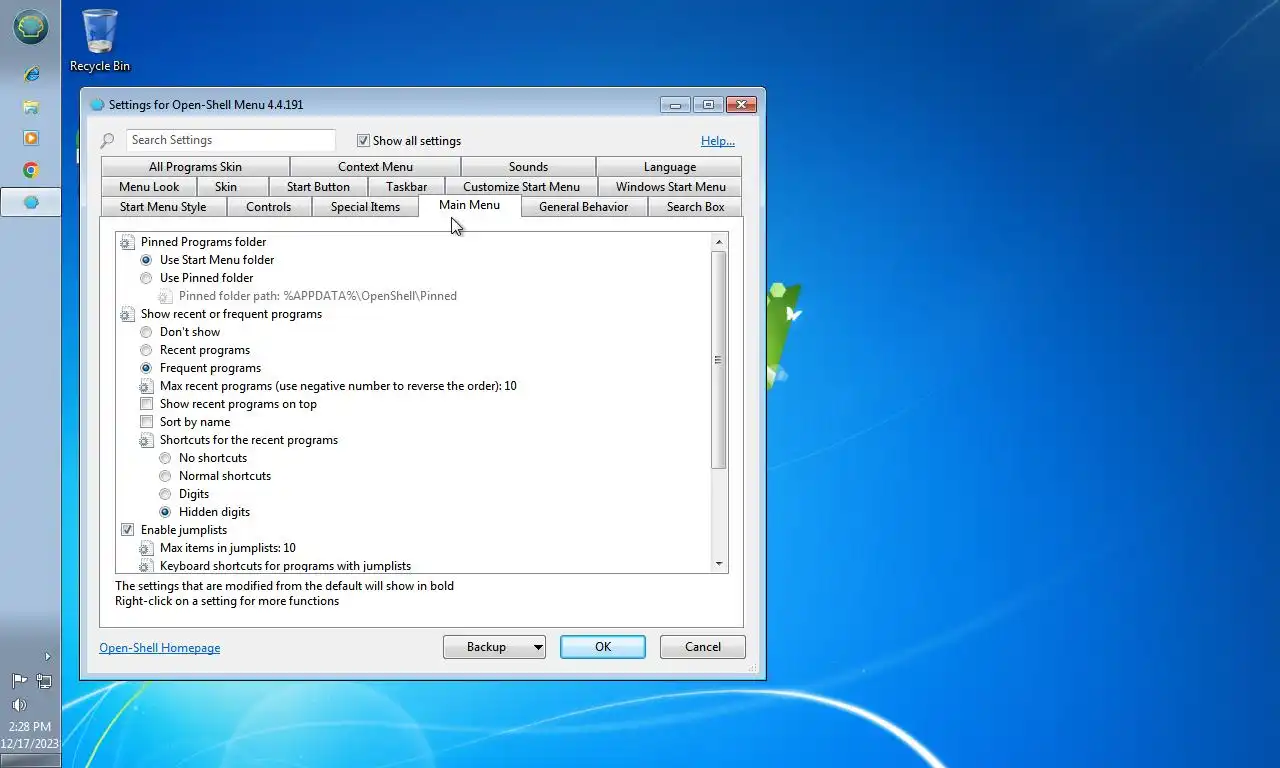Viewport: 1280px width, 768px height.
Task: Click the search magnifier icon
Action: 107,141
